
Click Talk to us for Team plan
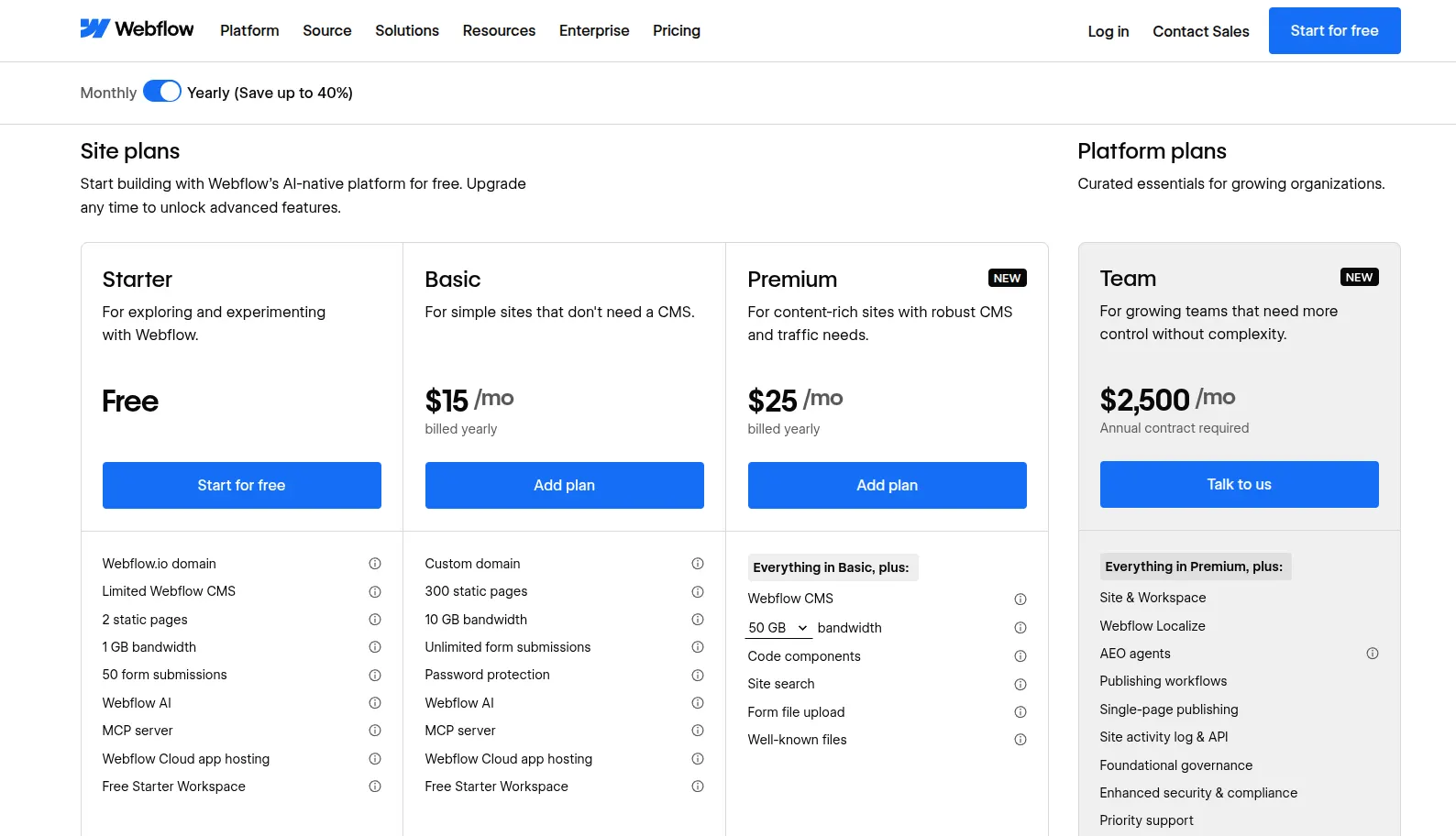click(x=1240, y=484)
